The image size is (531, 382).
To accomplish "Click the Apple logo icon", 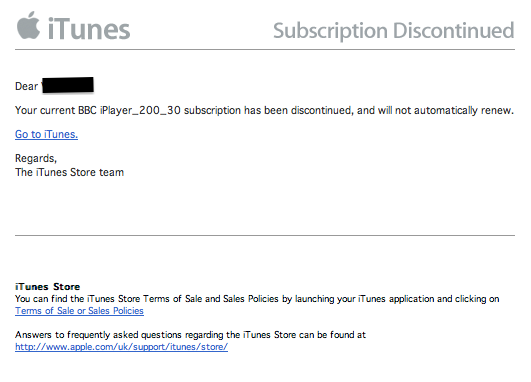I will click(28, 25).
